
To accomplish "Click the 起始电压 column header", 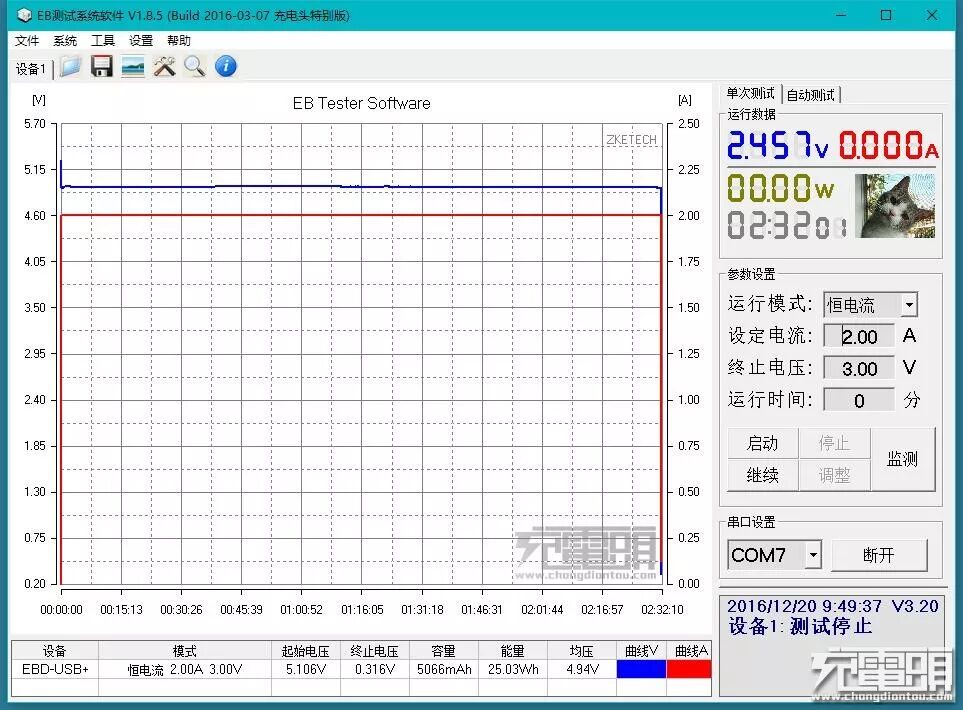I will pos(306,650).
